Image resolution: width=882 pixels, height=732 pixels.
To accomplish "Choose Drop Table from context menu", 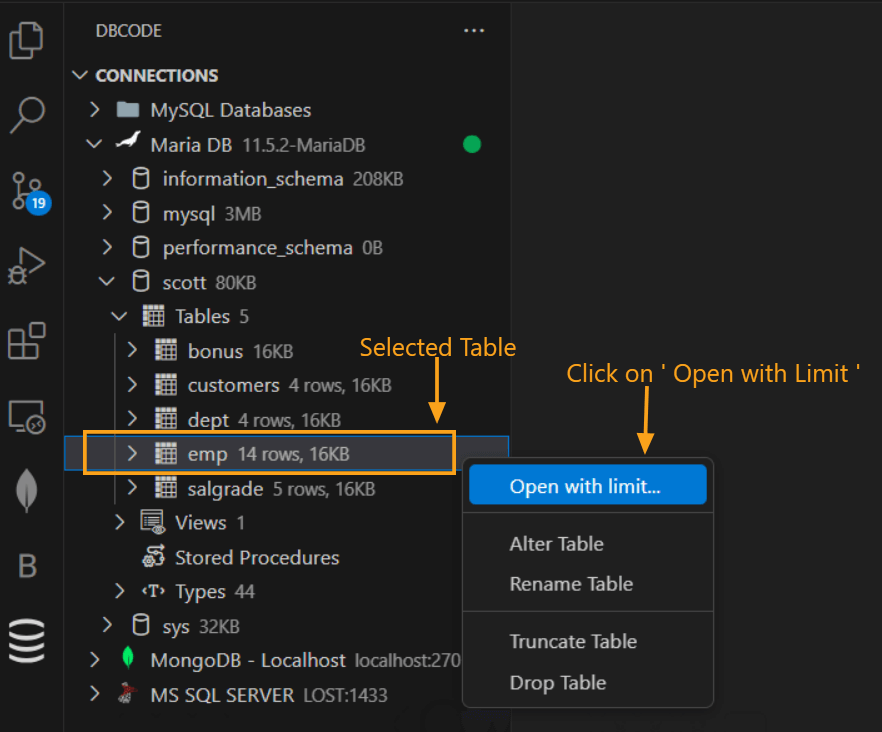I will pyautogui.click(x=588, y=682).
